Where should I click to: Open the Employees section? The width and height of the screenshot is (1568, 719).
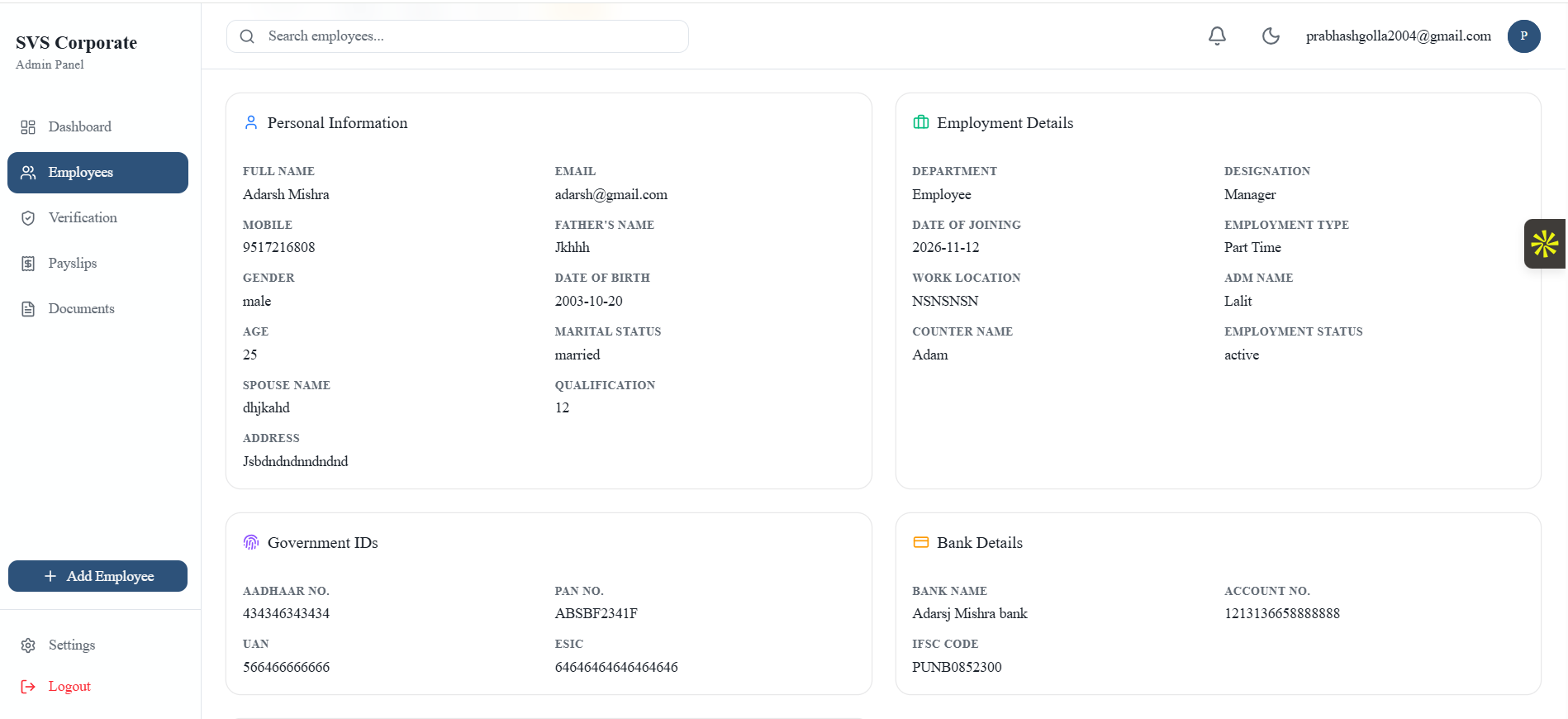click(97, 173)
